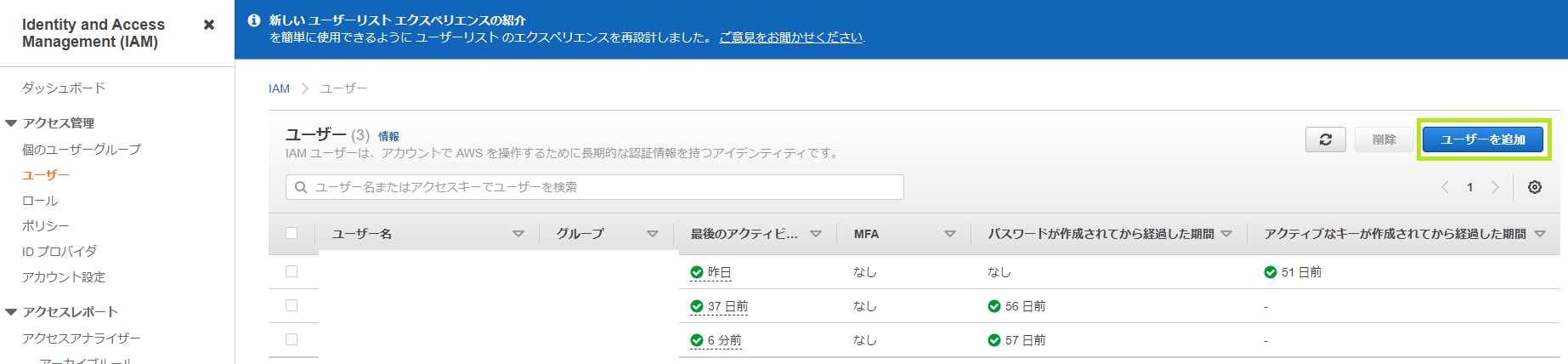Open ポリシー in sidebar
The image size is (1568, 364).
[46, 225]
